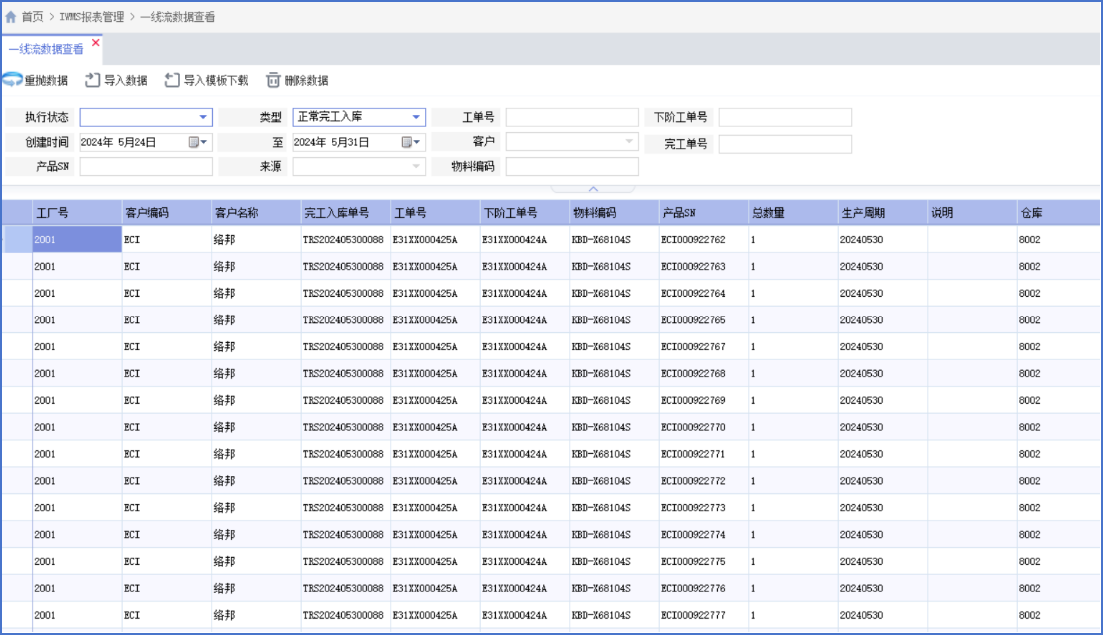This screenshot has height=636, width=1103.
Task: Expand the 客户 dropdown
Action: point(629,143)
